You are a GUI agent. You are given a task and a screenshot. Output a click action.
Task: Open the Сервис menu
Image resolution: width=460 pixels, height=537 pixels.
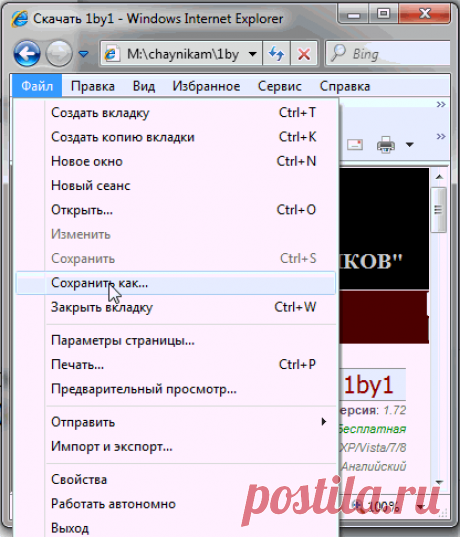tap(279, 86)
